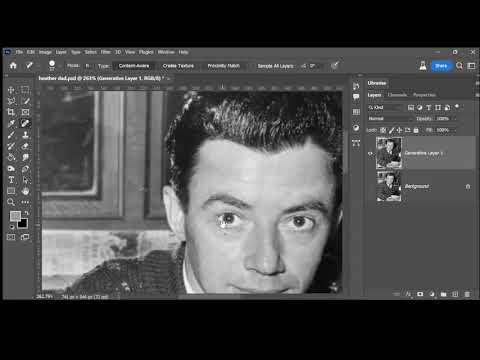
Task: Hide the Generative Layer 1
Action: (x=370, y=153)
